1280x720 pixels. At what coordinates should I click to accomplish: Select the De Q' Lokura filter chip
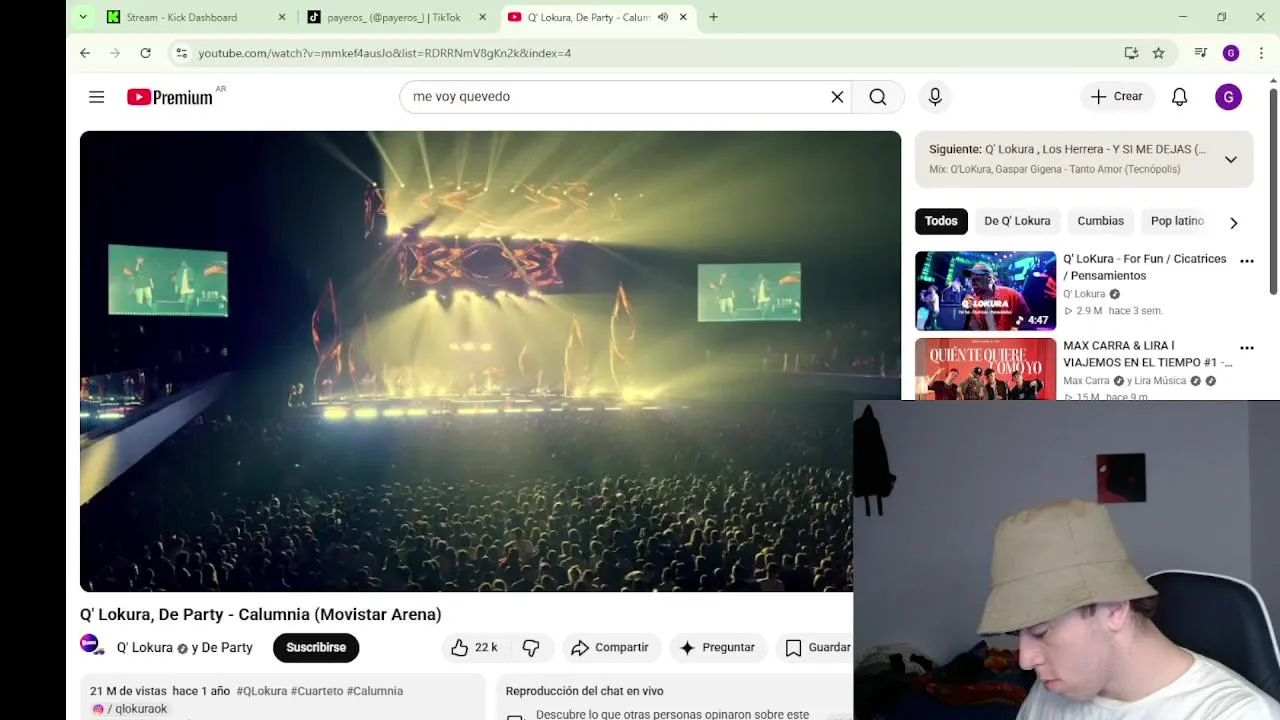pos(1017,221)
